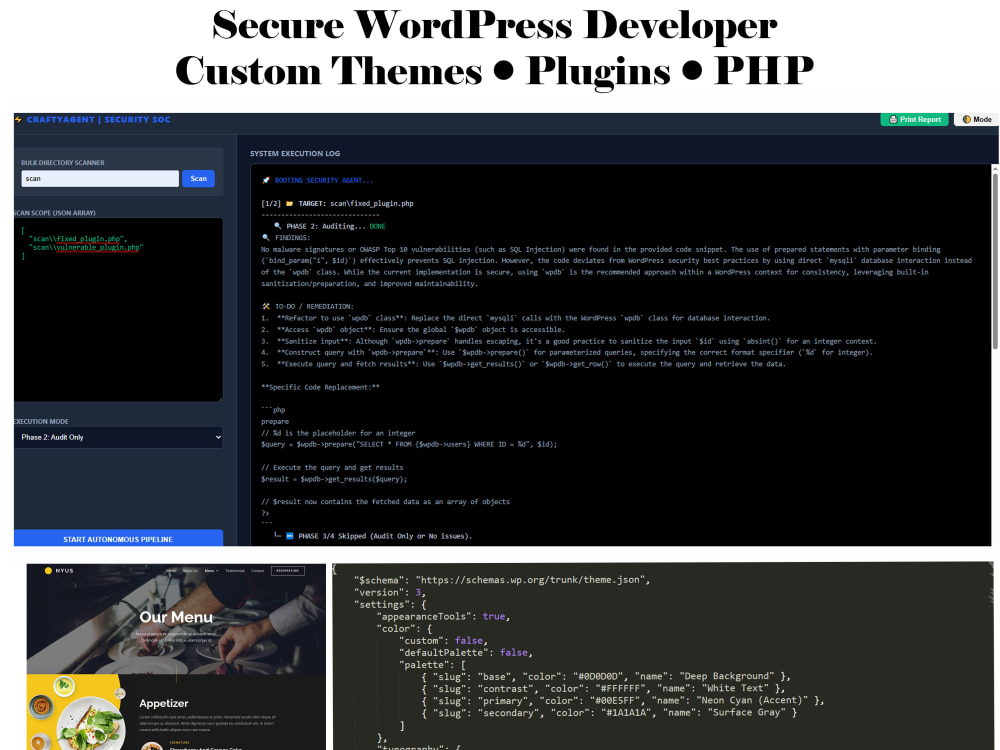The height and width of the screenshot is (750, 1000).
Task: Open the Execution Mode dropdown
Action: coord(119,437)
